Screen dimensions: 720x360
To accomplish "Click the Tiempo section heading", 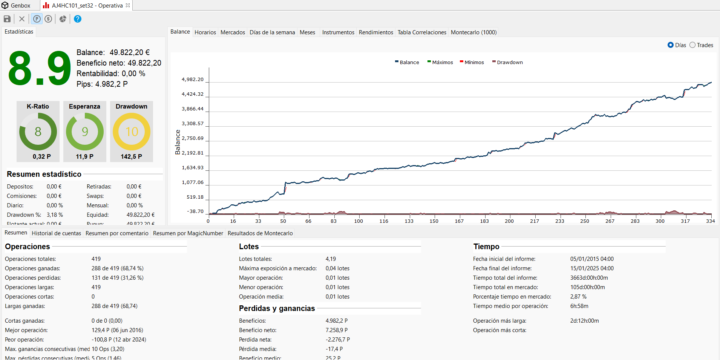I will (x=486, y=247).
